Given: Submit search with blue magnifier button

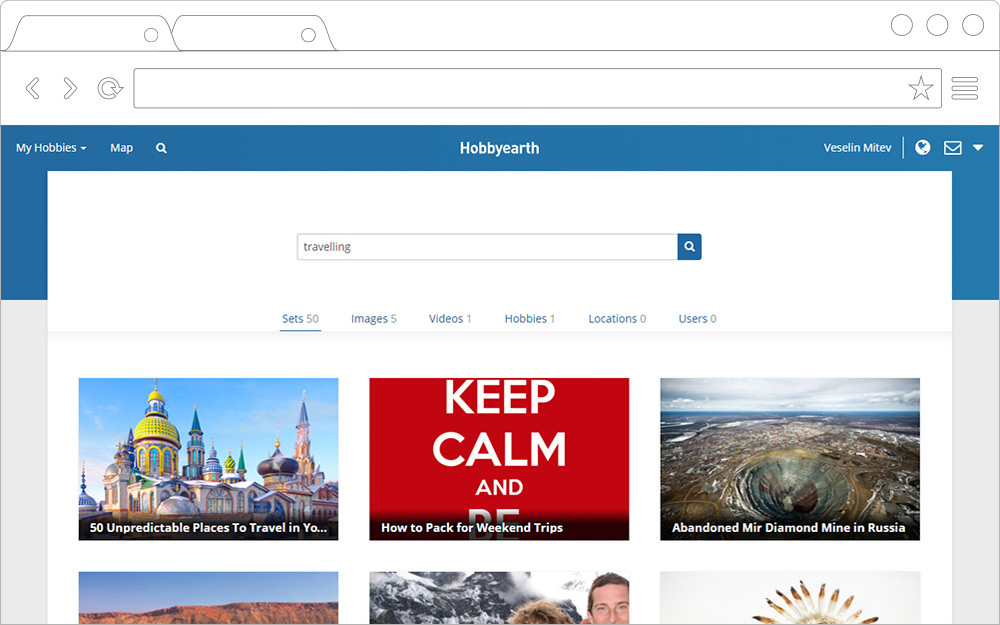Looking at the screenshot, I should pyautogui.click(x=689, y=247).
